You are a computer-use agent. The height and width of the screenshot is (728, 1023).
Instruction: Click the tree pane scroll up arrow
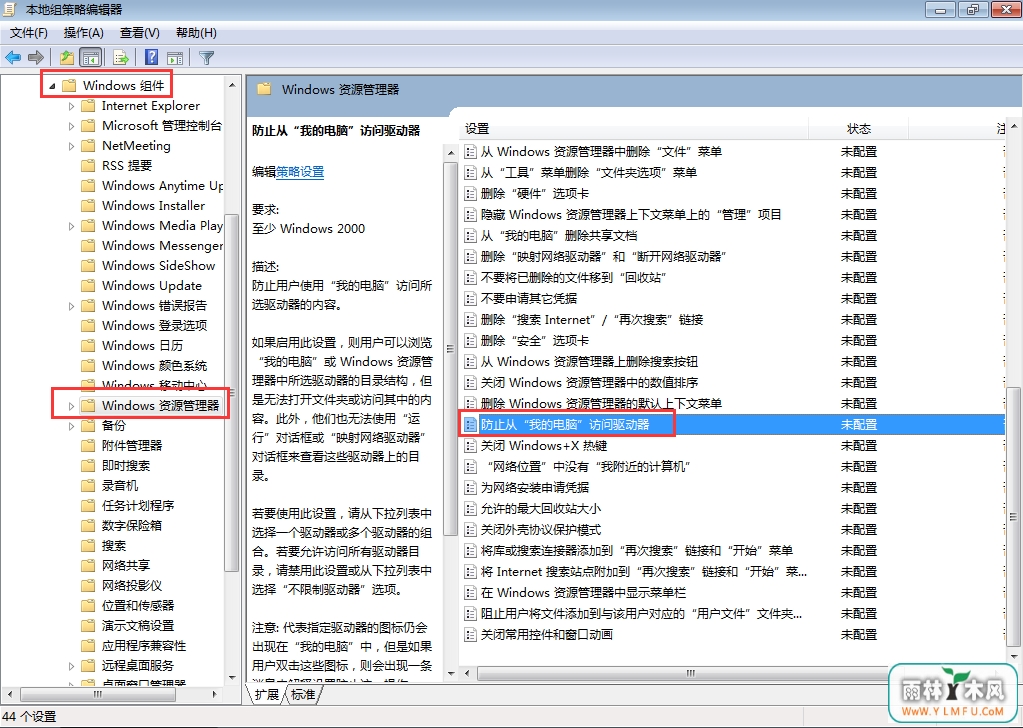pos(232,85)
